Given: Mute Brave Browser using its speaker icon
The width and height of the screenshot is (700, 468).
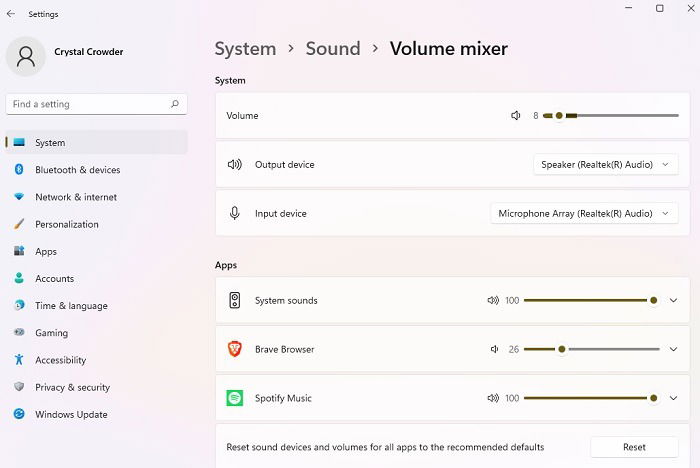Looking at the screenshot, I should (494, 349).
